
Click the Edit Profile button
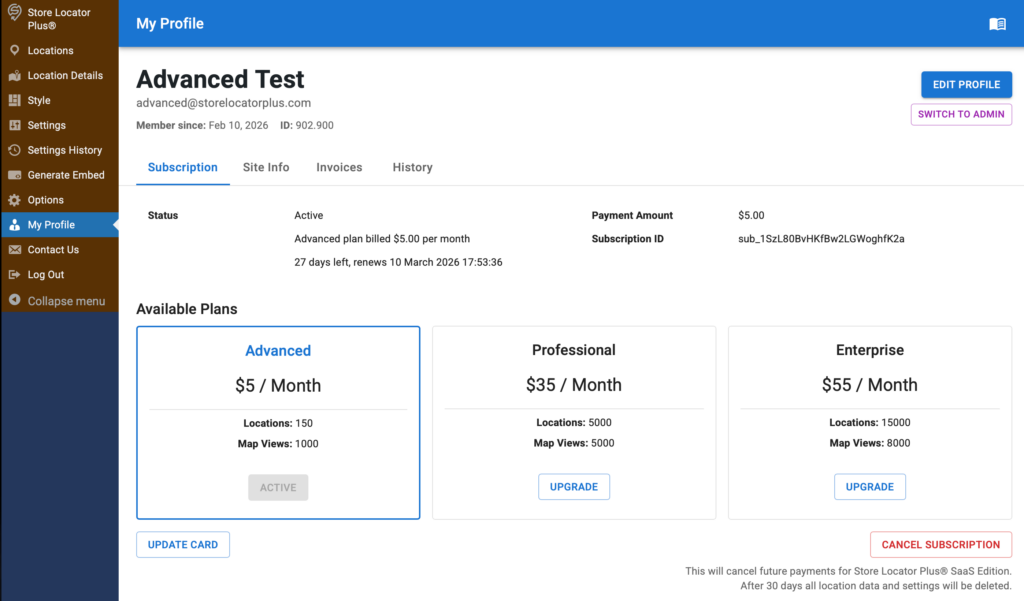966,85
